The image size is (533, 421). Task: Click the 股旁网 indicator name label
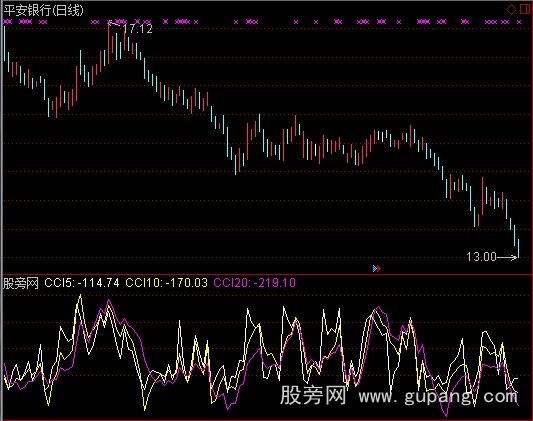coord(21,283)
